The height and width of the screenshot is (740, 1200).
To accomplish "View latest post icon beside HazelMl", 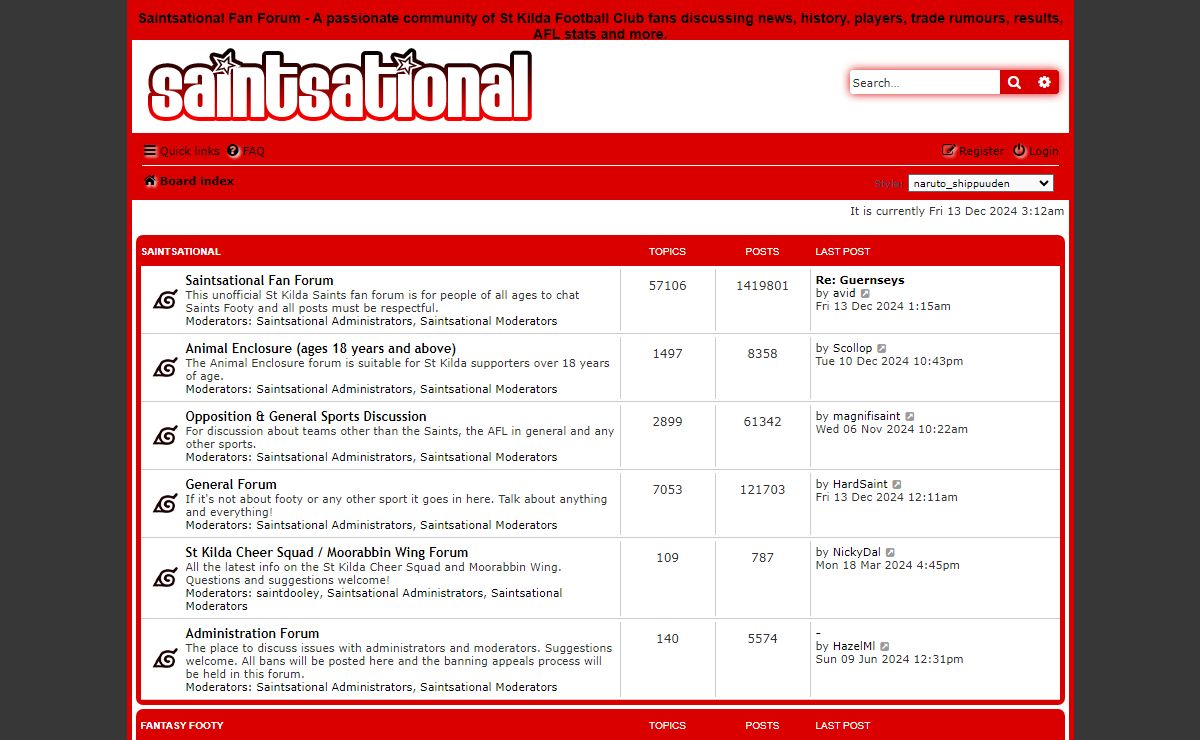I will (x=885, y=647).
